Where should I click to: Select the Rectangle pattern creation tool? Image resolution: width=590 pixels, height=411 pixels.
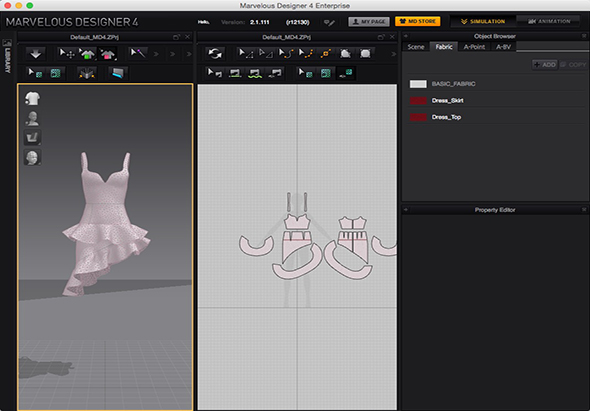[x=365, y=54]
